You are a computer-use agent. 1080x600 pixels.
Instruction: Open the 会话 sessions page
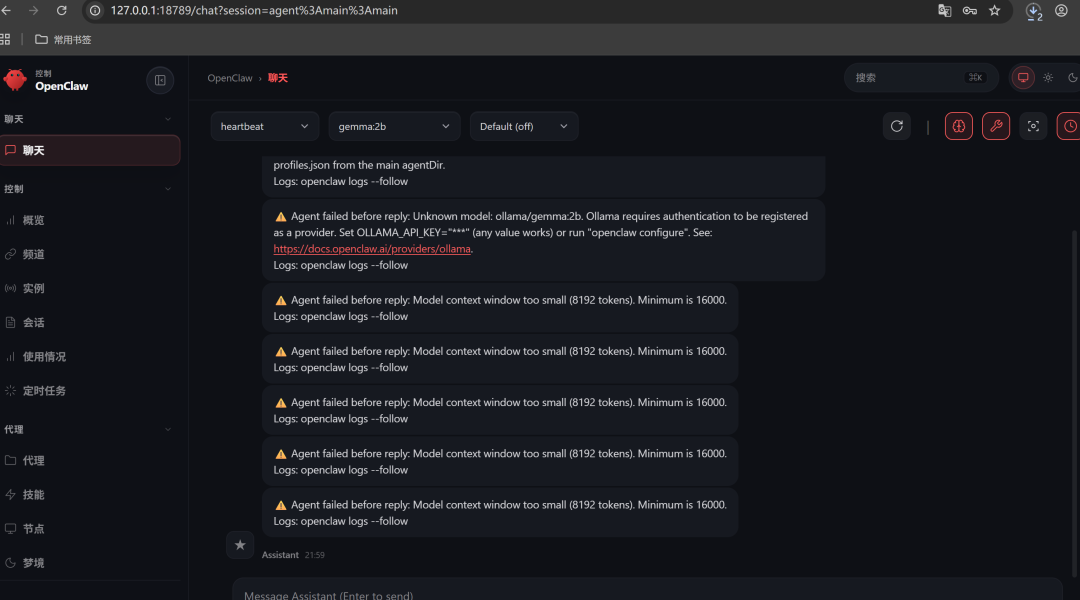pos(90,322)
